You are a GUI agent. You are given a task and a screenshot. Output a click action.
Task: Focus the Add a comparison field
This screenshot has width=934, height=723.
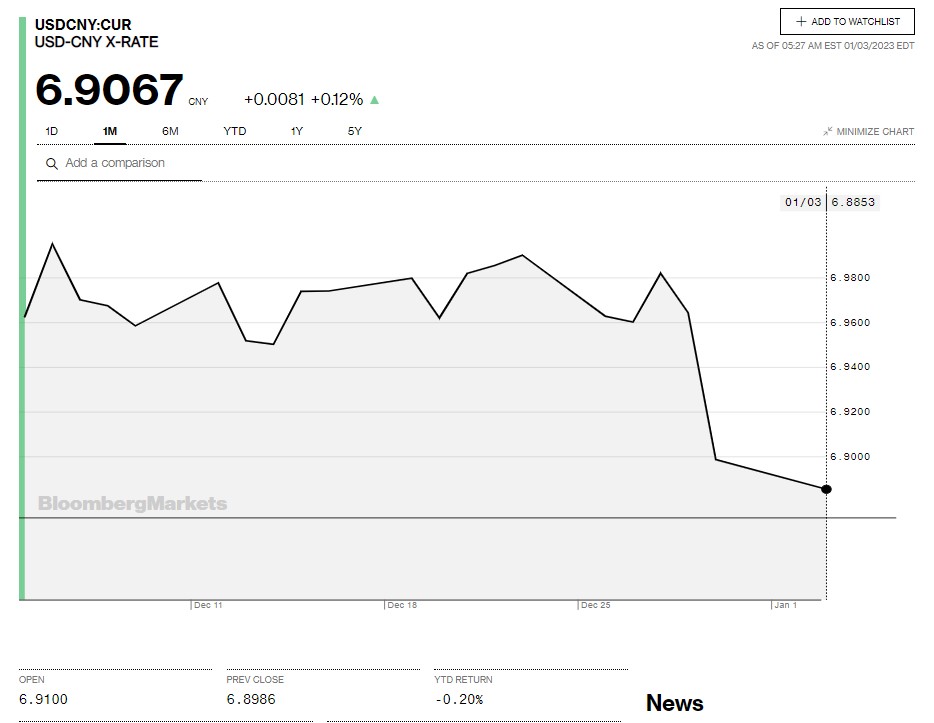point(130,163)
